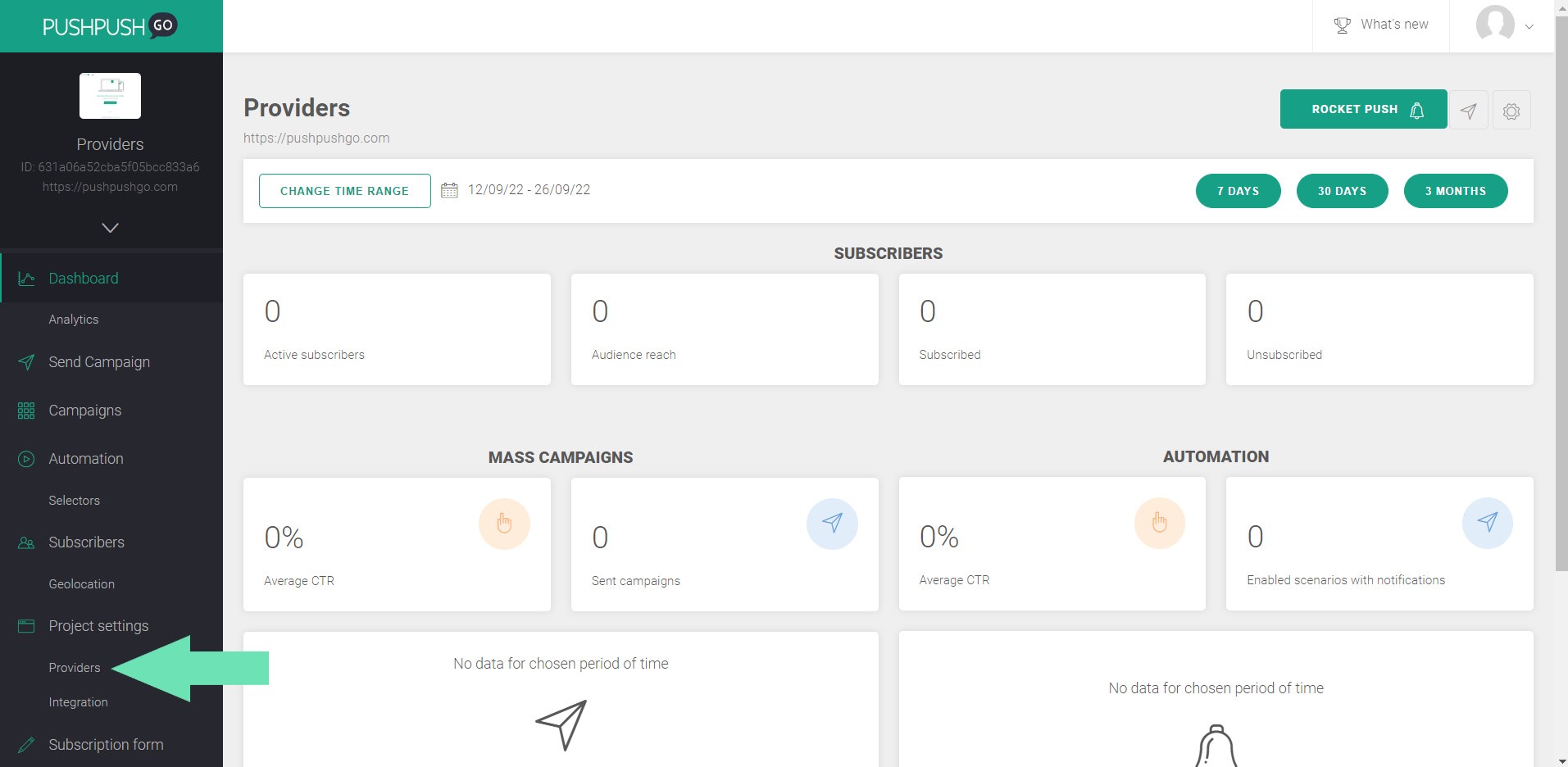Click the hand icon on Automation Average CTR

(1159, 523)
